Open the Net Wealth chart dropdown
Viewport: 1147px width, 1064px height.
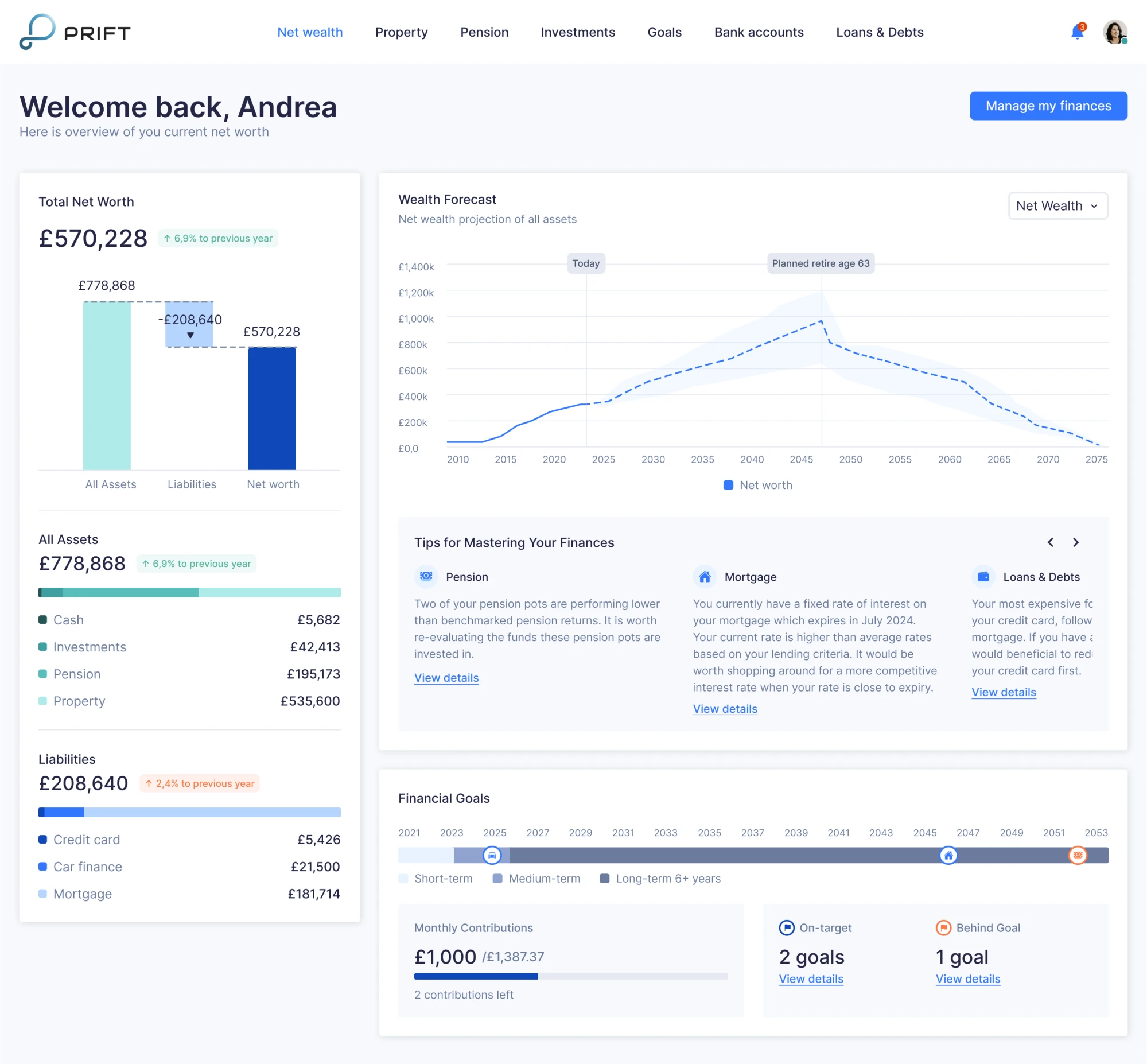[x=1057, y=205]
